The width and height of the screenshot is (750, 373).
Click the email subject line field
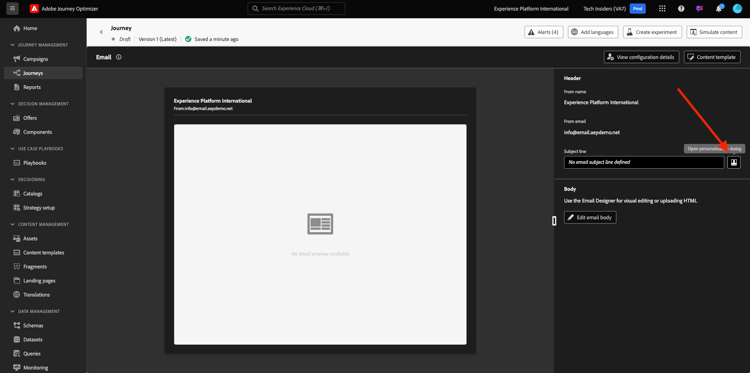[x=644, y=163]
